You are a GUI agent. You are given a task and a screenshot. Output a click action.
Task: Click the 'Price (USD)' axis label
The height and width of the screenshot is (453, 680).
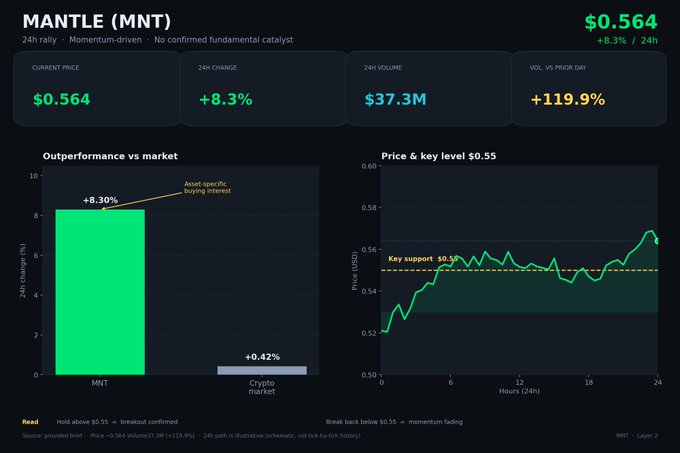pos(355,271)
